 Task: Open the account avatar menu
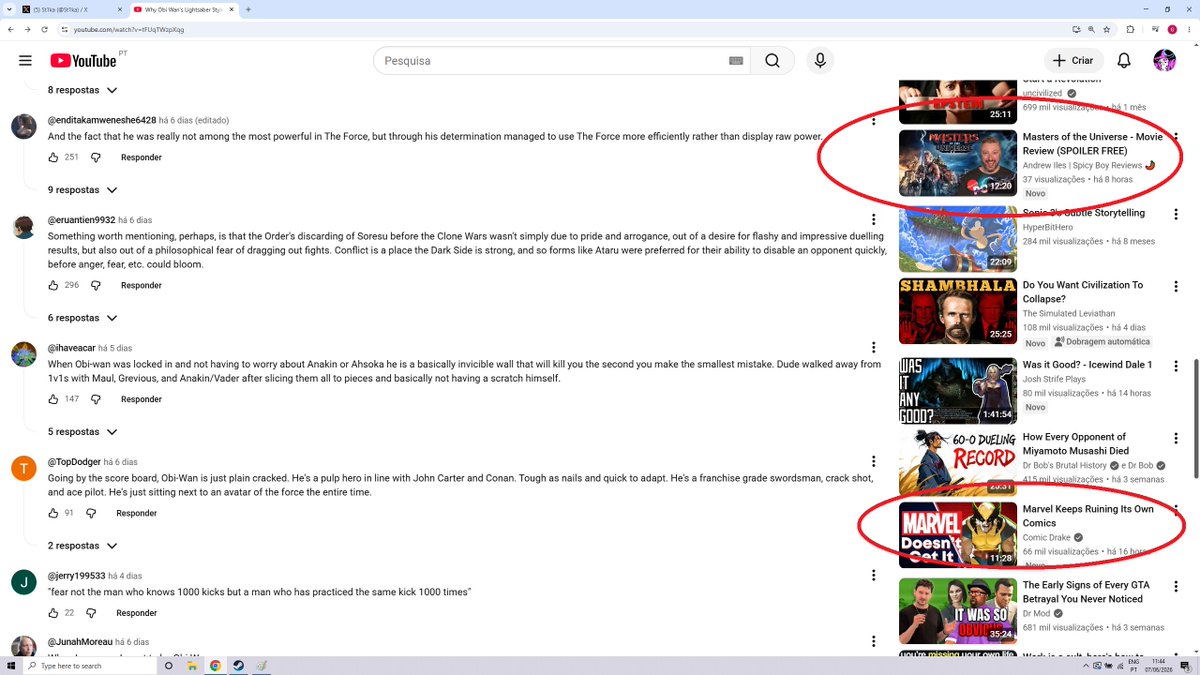pyautogui.click(x=1164, y=61)
